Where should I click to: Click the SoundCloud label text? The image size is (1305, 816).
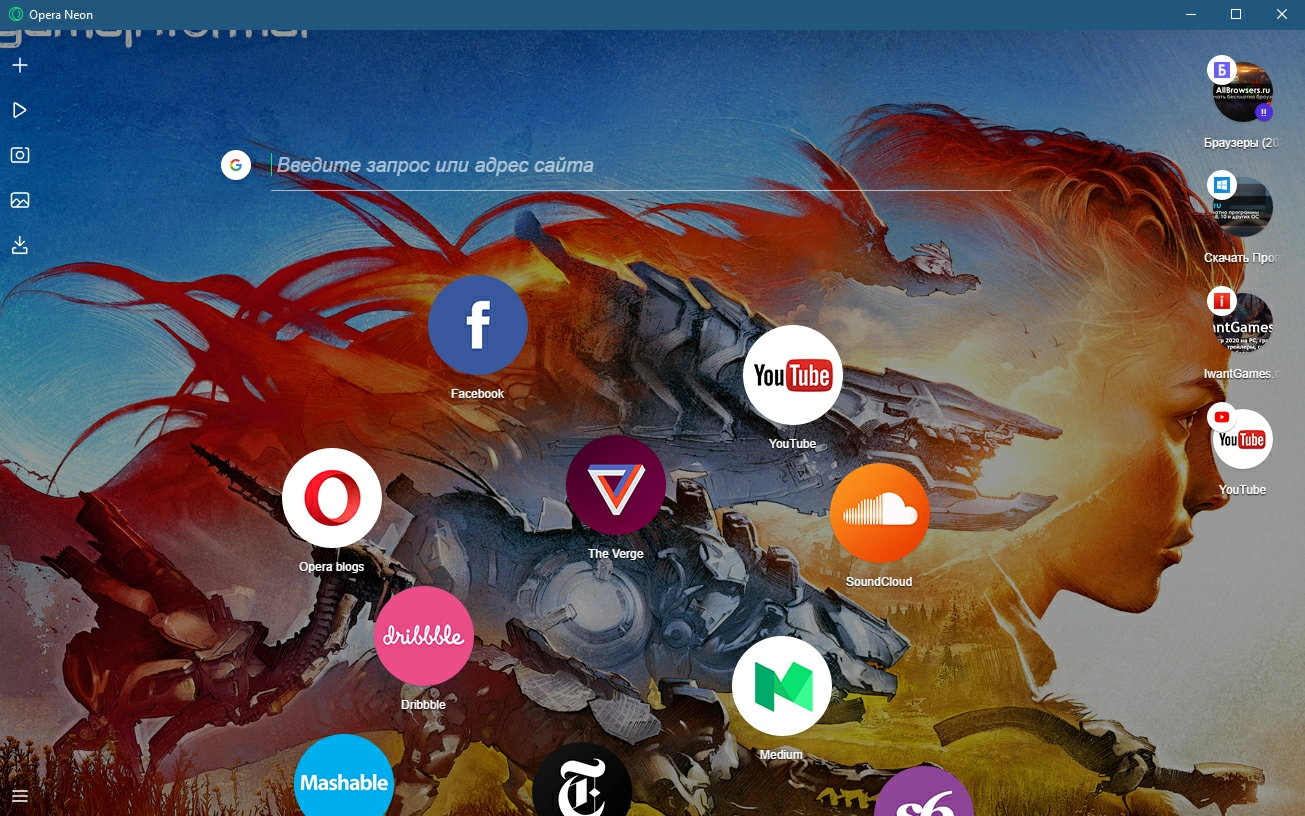pyautogui.click(x=879, y=582)
